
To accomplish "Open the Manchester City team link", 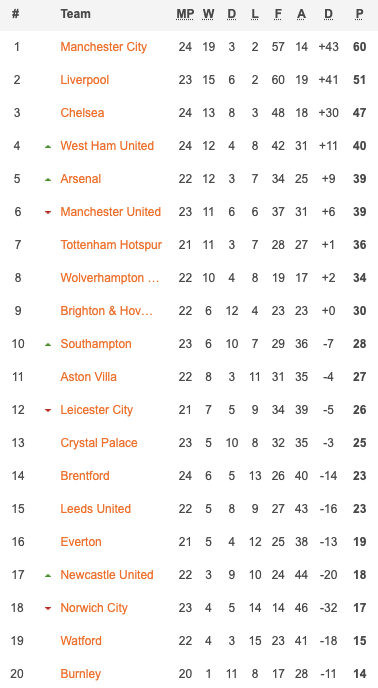I will coord(104,47).
